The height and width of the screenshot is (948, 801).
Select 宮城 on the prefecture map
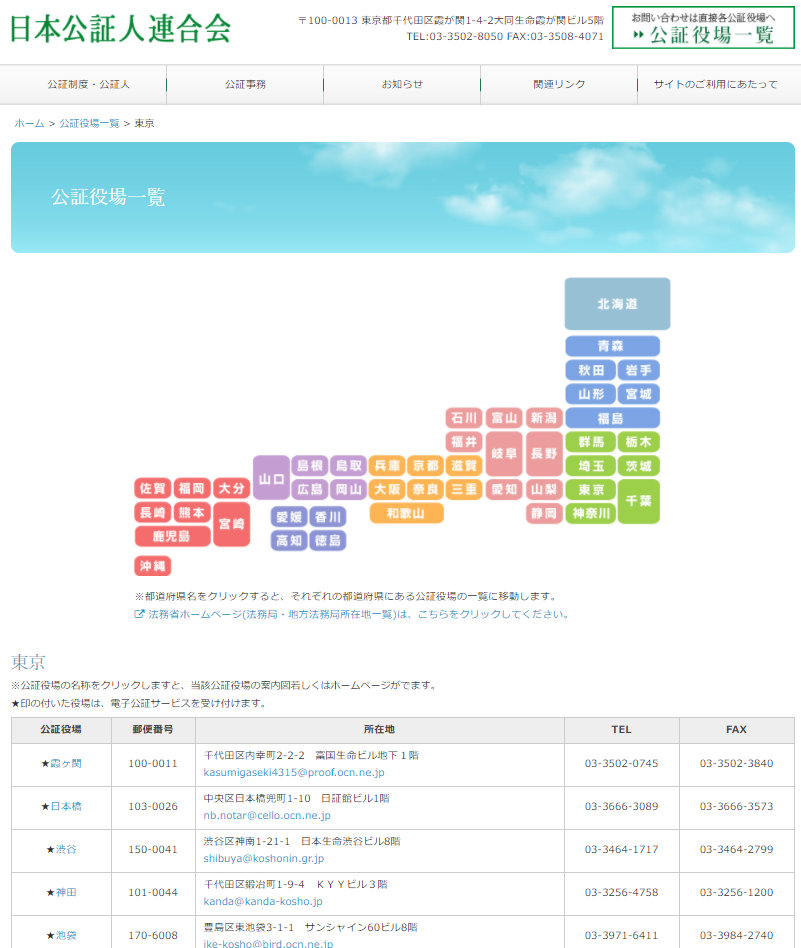pos(638,394)
